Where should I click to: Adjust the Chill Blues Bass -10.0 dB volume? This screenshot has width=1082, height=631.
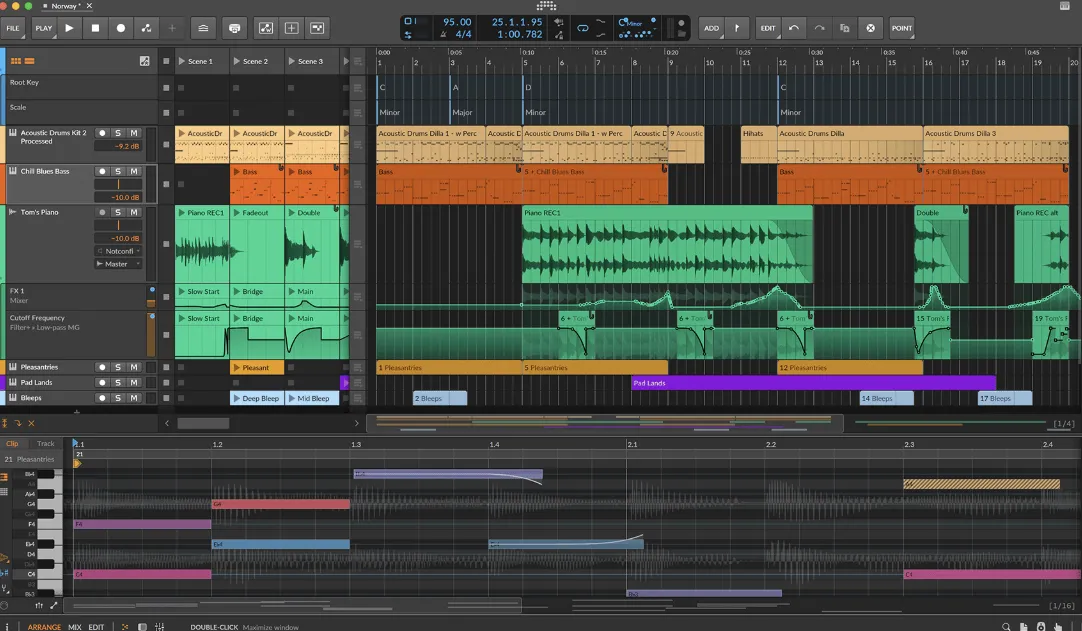tap(118, 197)
